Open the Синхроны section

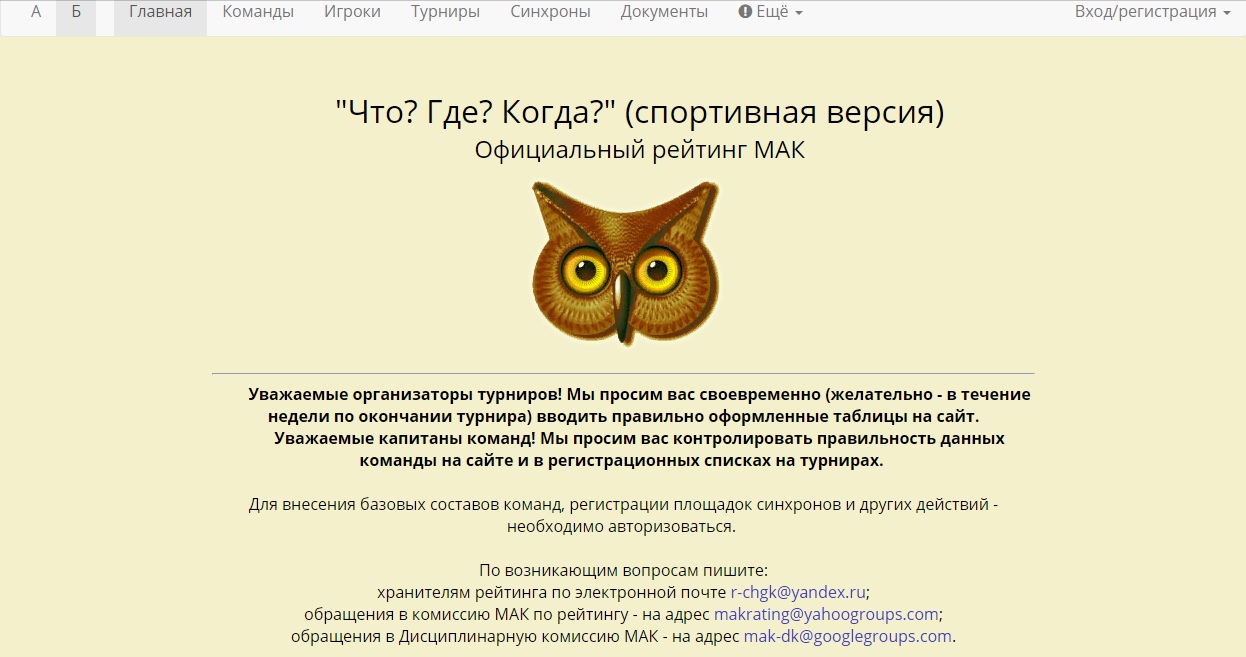click(x=550, y=13)
